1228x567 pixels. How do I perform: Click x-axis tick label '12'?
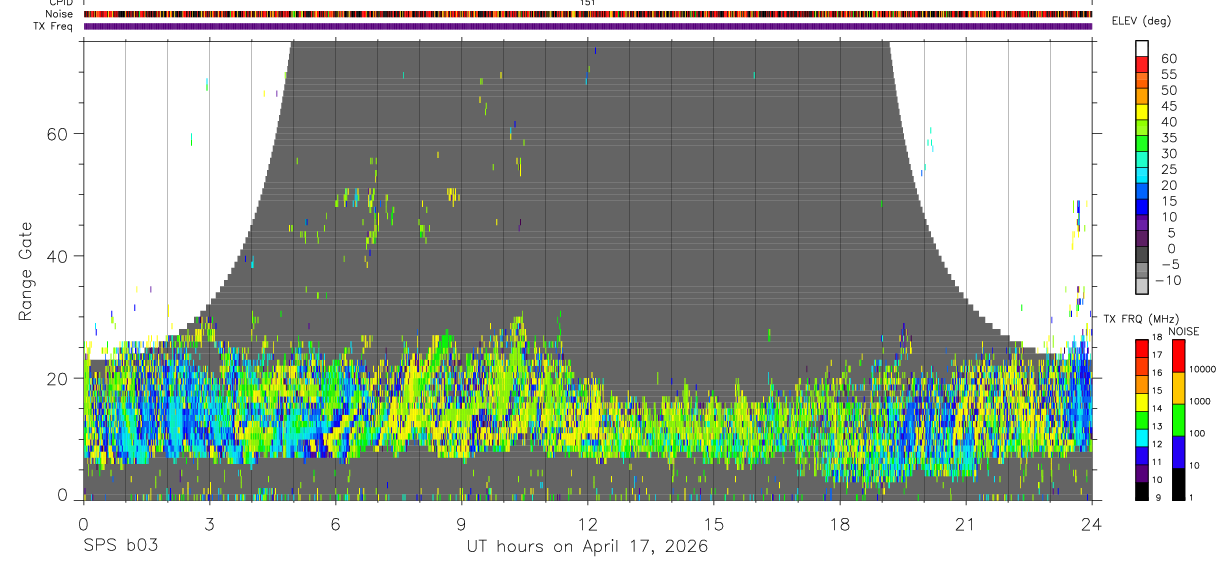587,523
